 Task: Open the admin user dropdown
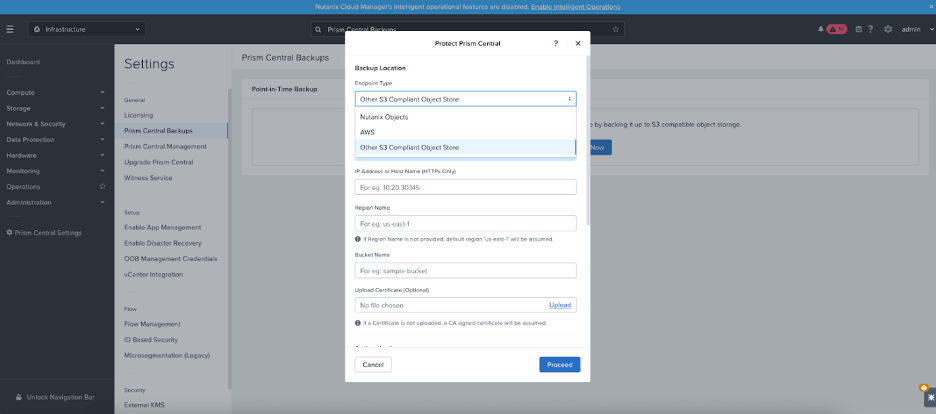[x=914, y=29]
